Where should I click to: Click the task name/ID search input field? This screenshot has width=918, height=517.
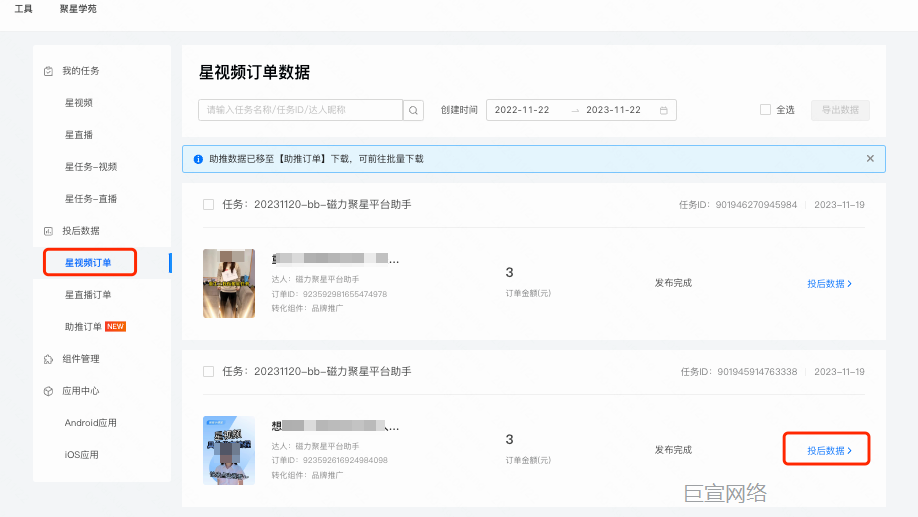[300, 110]
